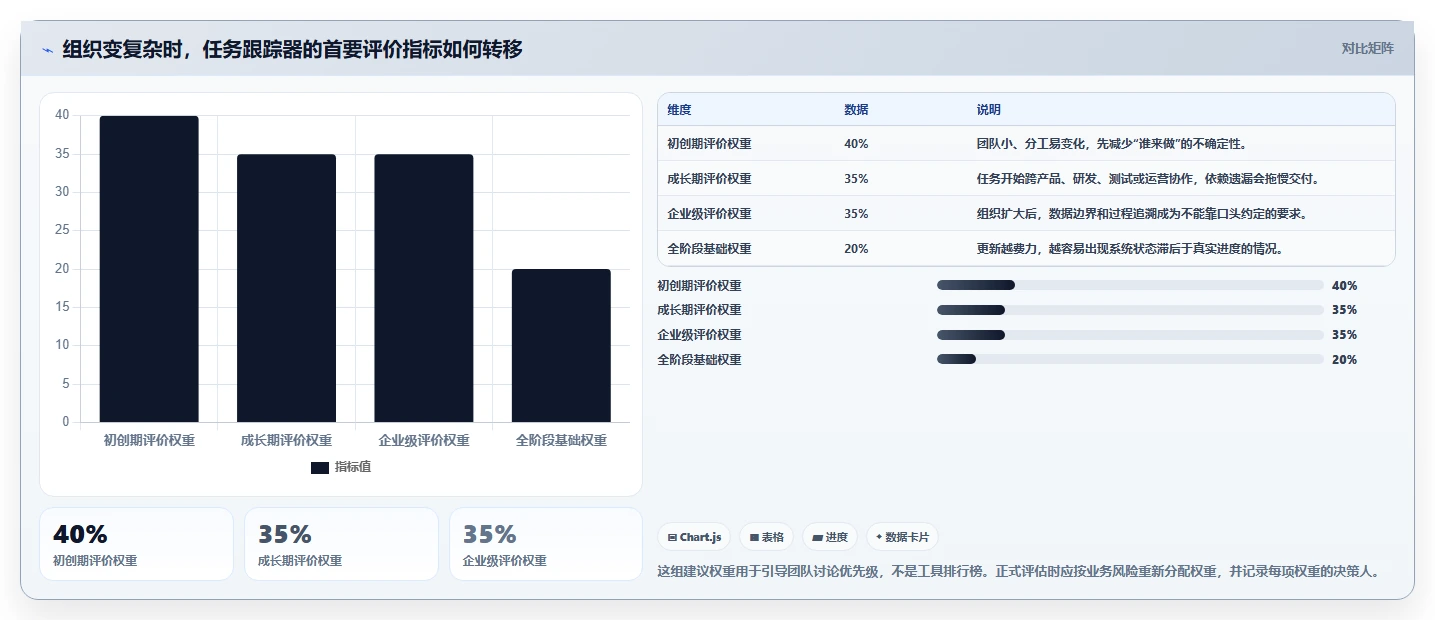Click the lightning icon beside the title

click(48, 49)
